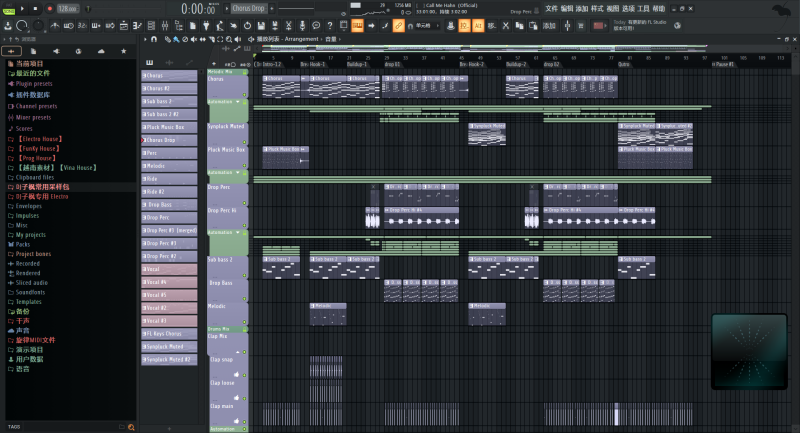Screen dimensions: 800x433
Task: Click the master pitch knob
Action: click(38, 25)
